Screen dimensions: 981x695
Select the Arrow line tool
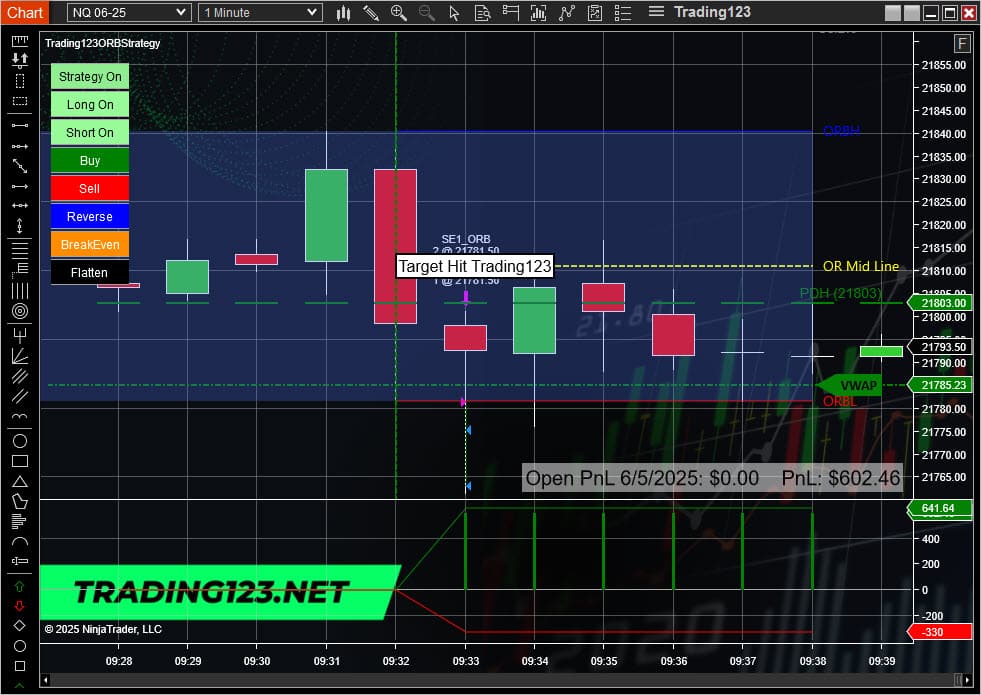pos(20,186)
